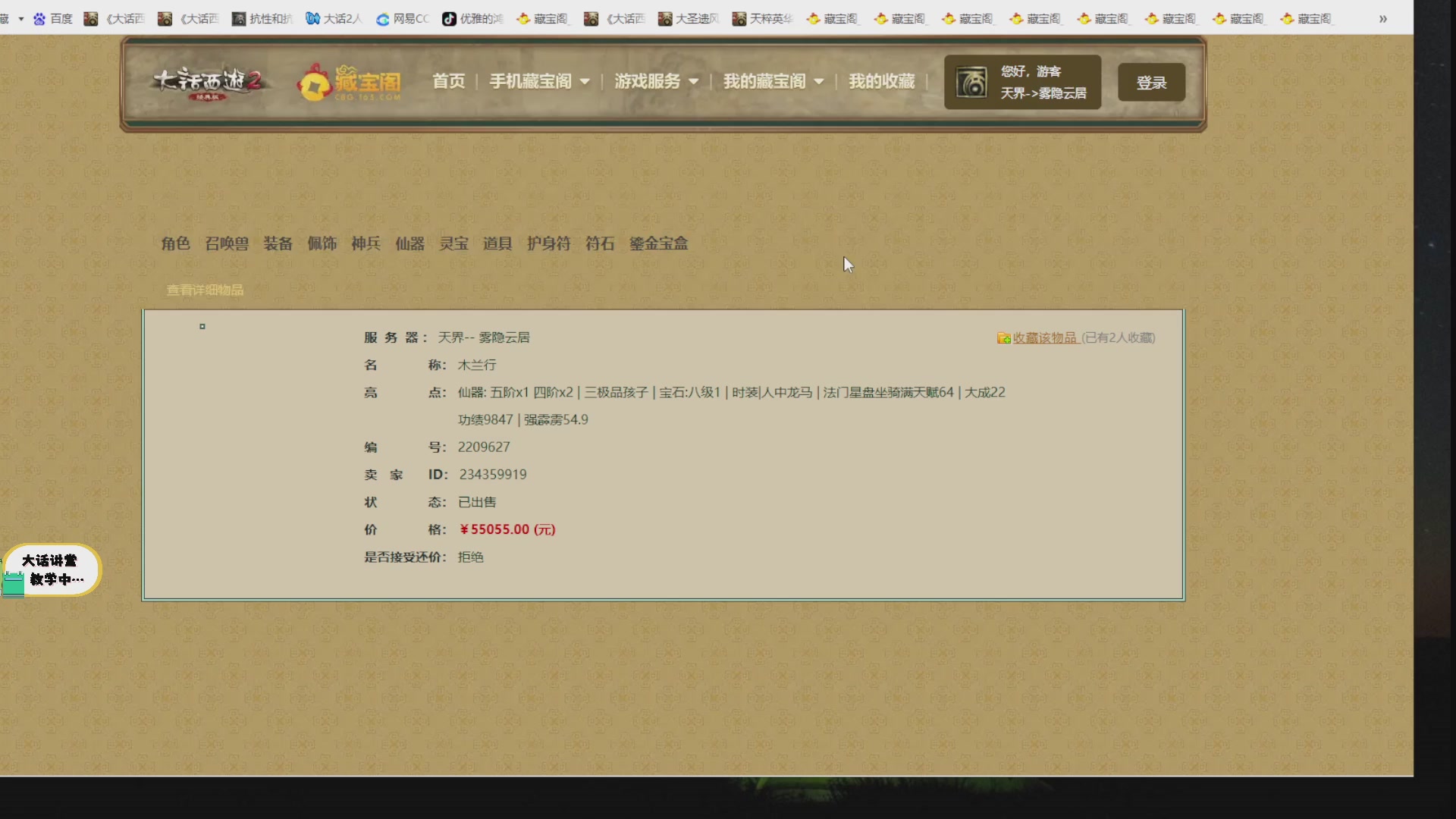Screen dimensions: 1456x819
Task: Switch to the 角色 category tab
Action: pos(175,243)
